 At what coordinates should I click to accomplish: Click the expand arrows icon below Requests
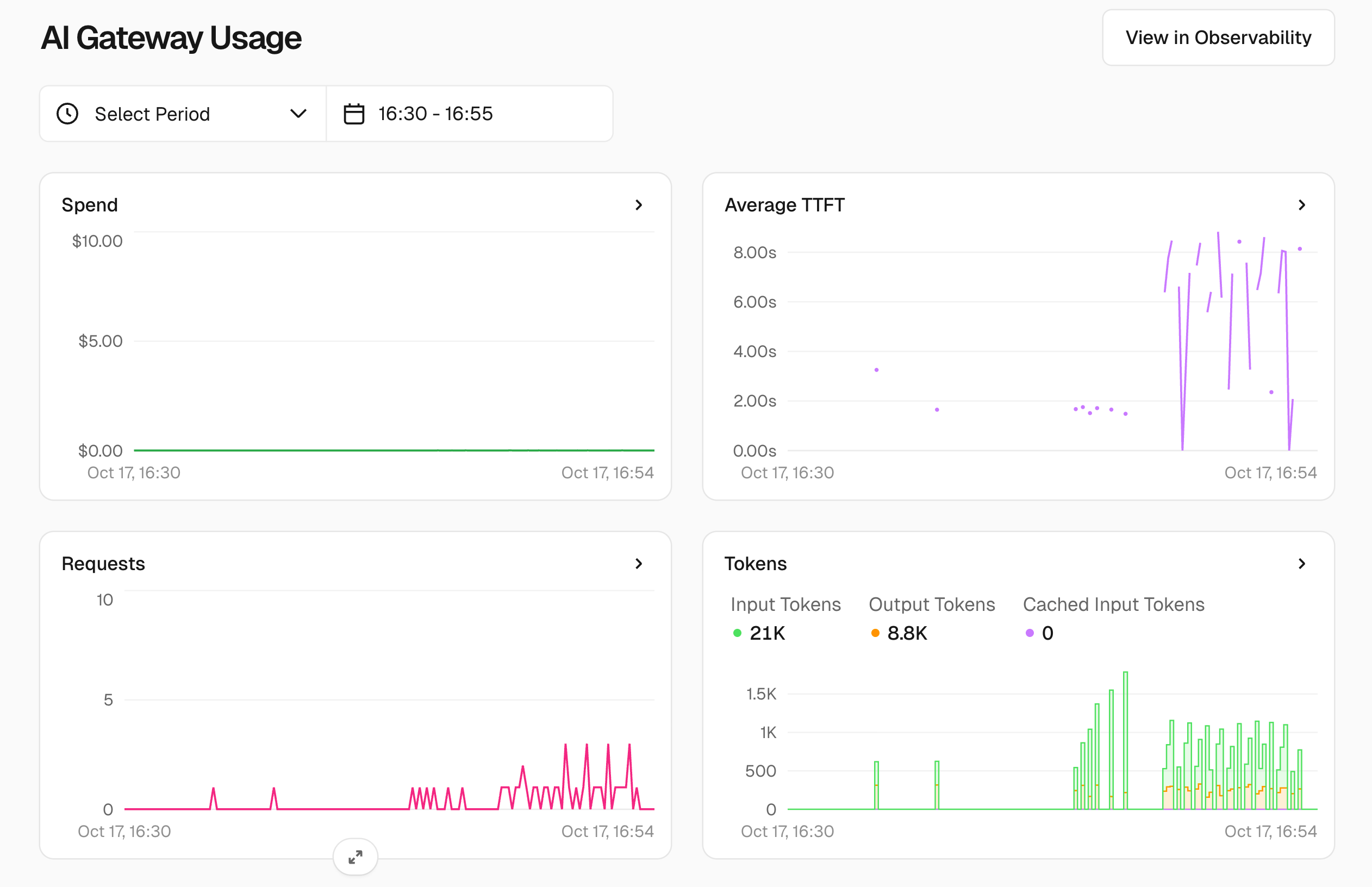pyautogui.click(x=356, y=857)
